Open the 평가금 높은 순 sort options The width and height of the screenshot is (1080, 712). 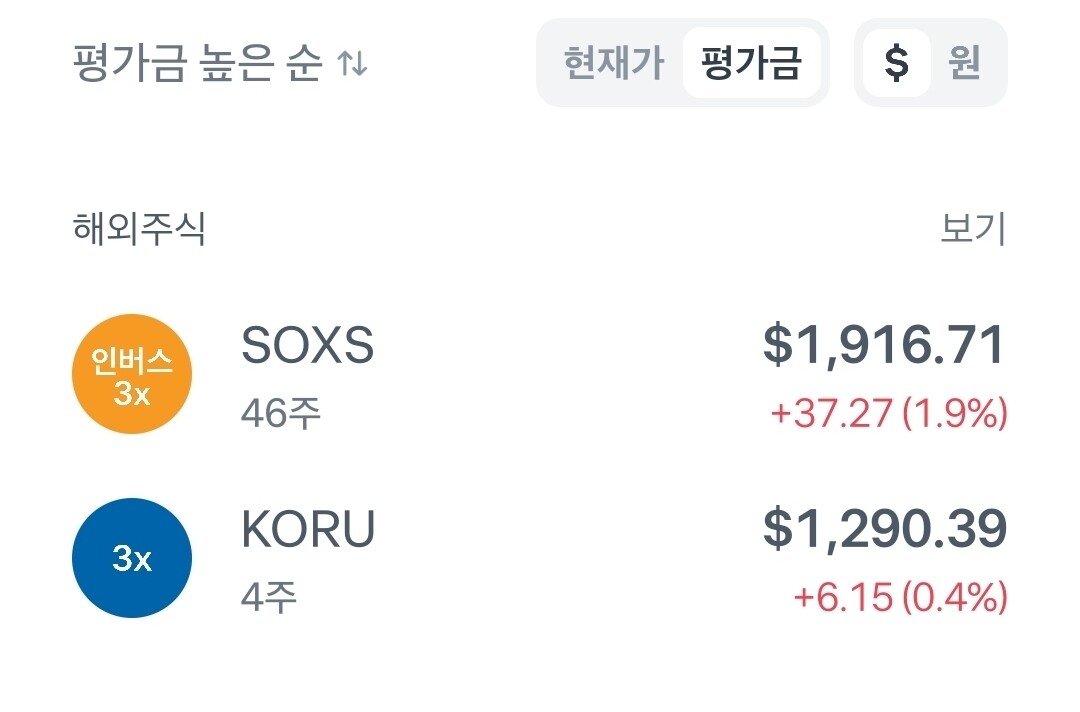tap(198, 65)
